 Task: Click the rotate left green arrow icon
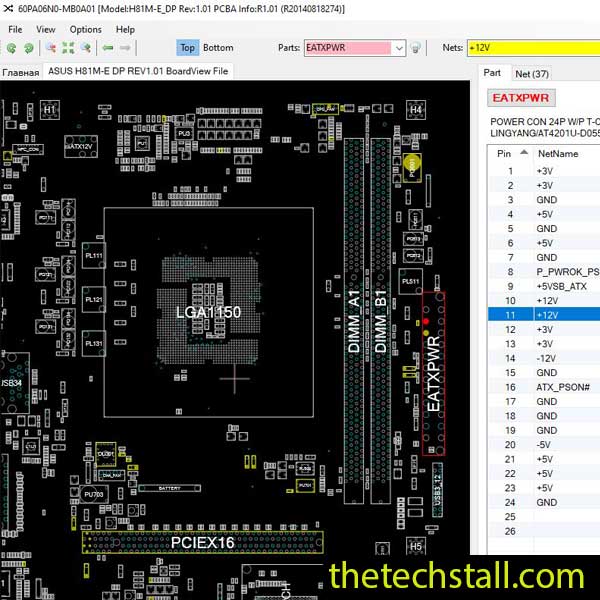coord(11,48)
